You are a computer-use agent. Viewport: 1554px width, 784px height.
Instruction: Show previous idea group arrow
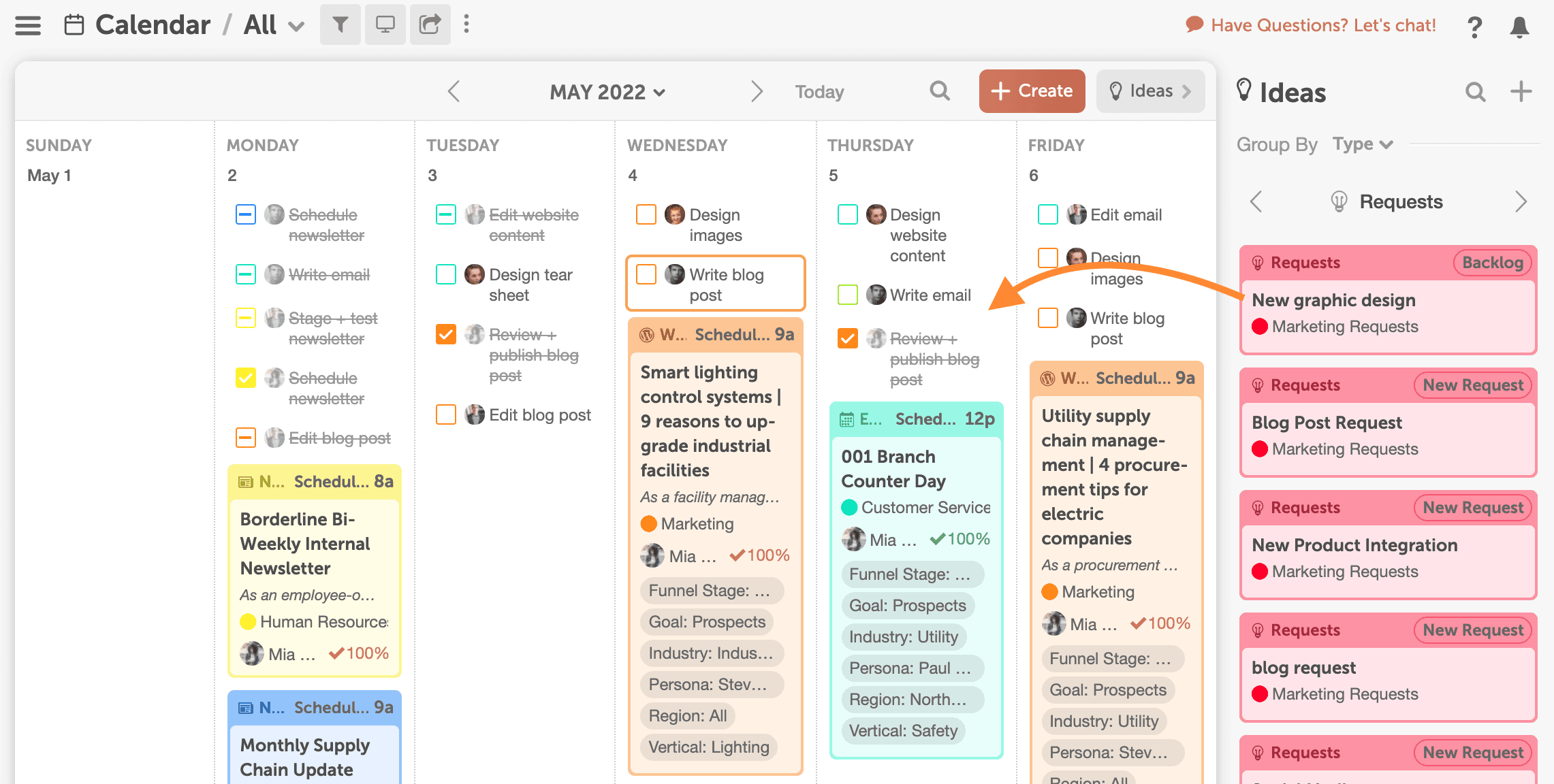(x=1256, y=201)
